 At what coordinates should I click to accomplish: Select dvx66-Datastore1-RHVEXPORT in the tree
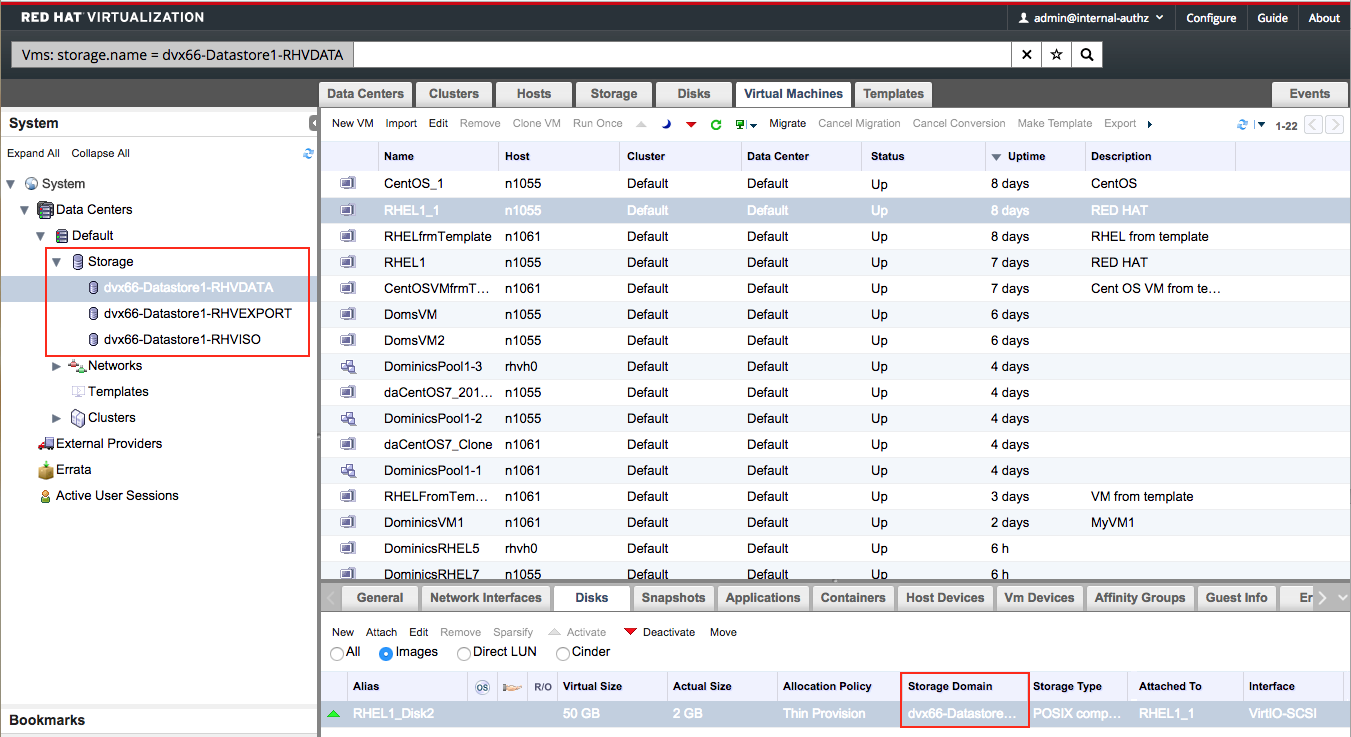198,314
